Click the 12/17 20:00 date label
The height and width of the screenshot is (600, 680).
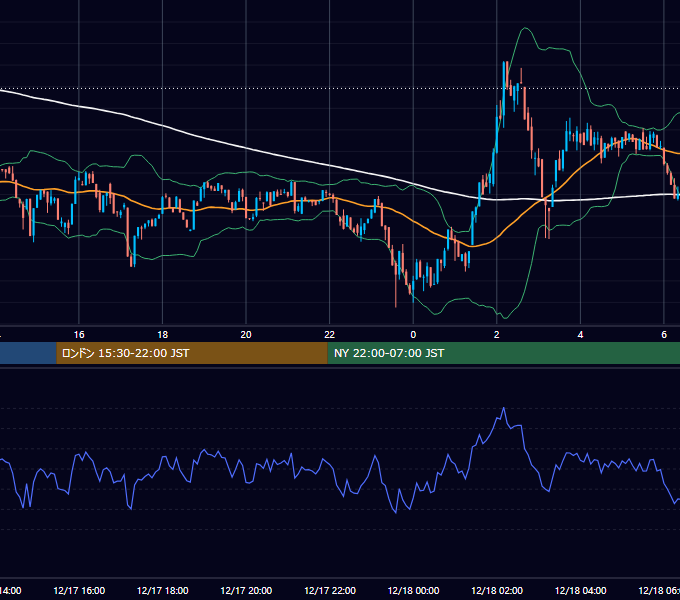[x=246, y=590]
